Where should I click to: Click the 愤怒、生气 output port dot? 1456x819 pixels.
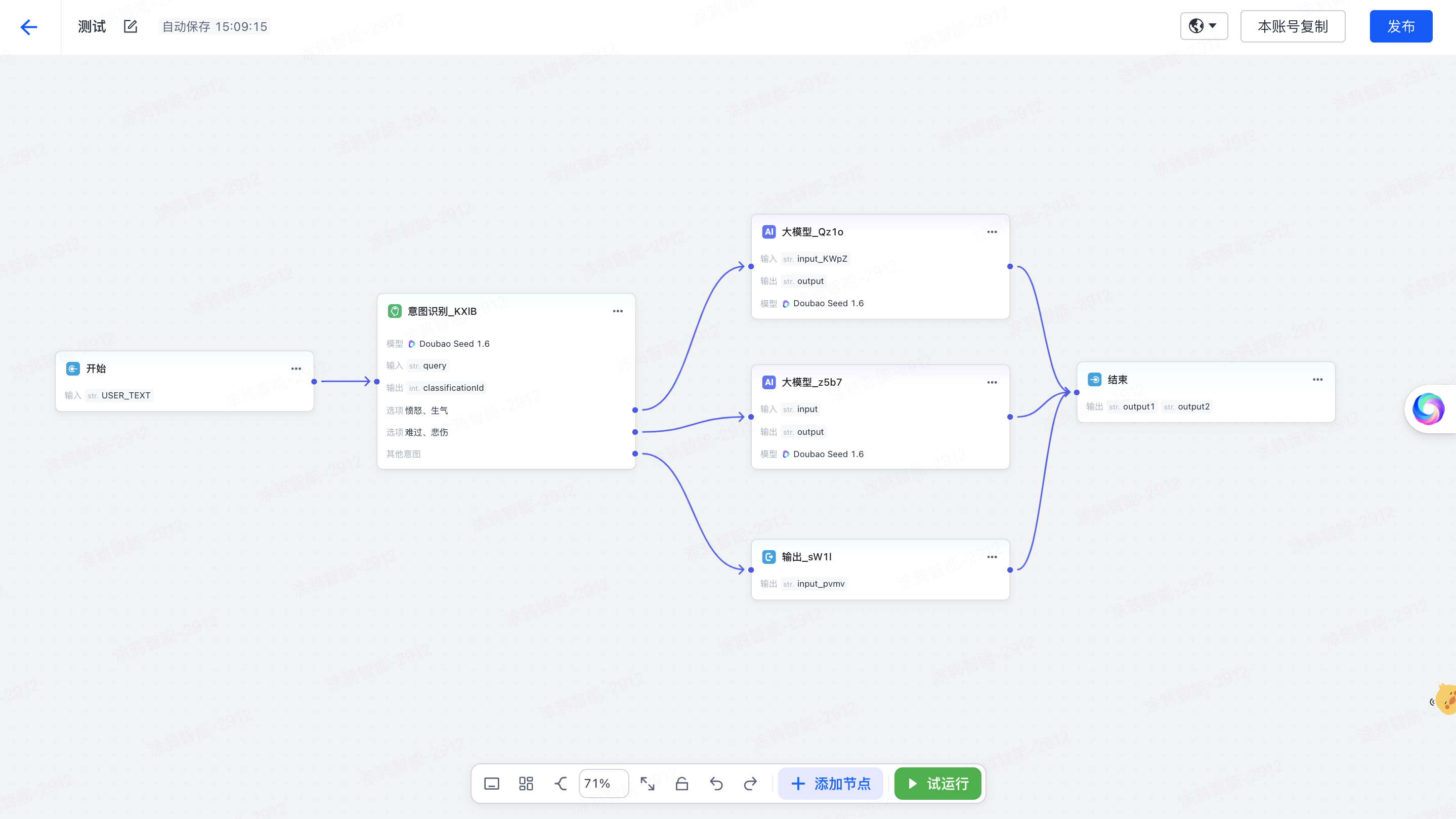point(635,410)
